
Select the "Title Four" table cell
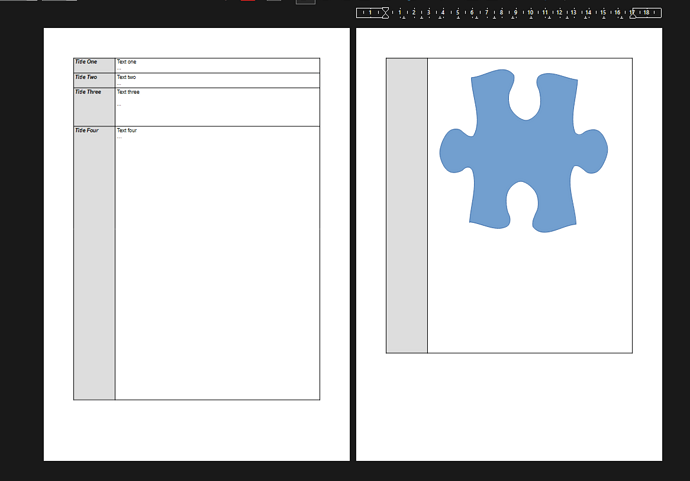pos(94,262)
